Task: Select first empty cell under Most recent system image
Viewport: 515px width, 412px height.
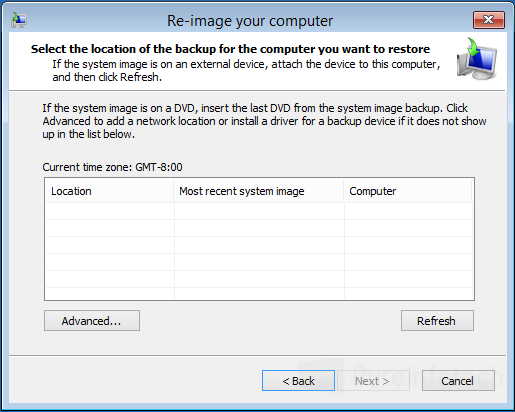Action: point(259,211)
